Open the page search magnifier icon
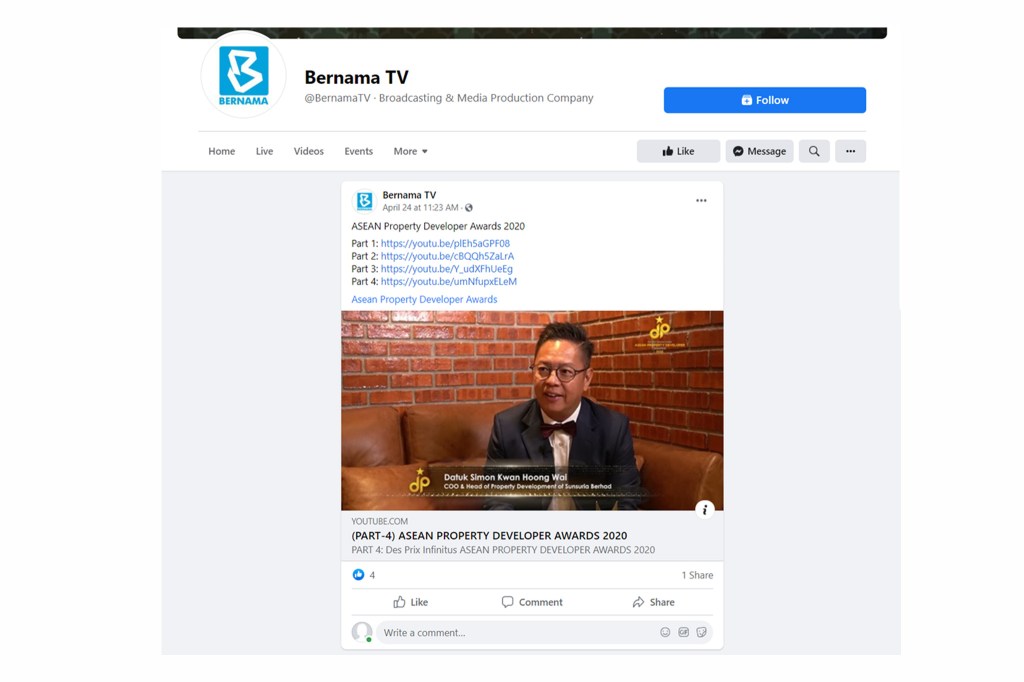The width and height of the screenshot is (1024, 682). [x=814, y=151]
